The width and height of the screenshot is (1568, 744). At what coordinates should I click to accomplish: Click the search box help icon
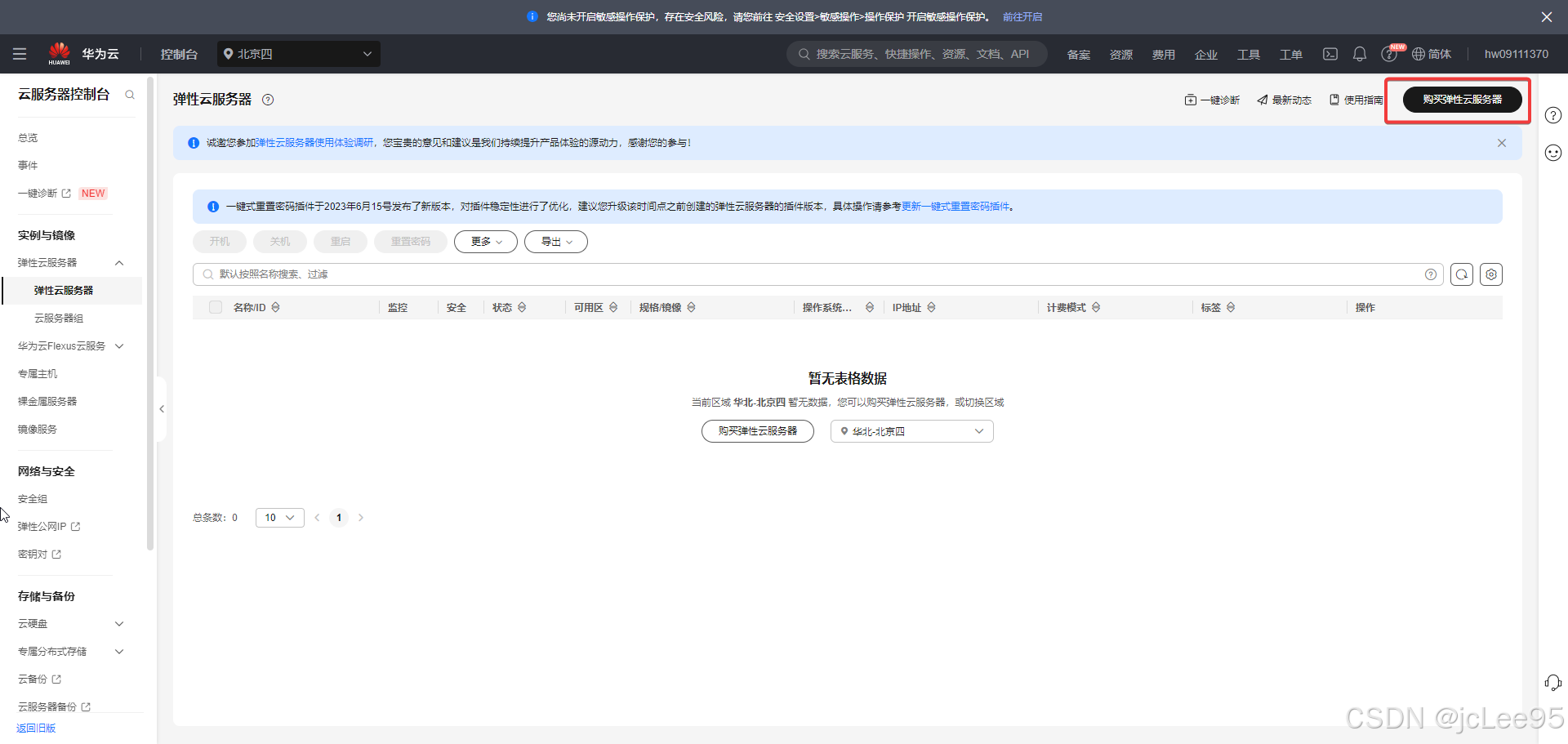click(1431, 274)
